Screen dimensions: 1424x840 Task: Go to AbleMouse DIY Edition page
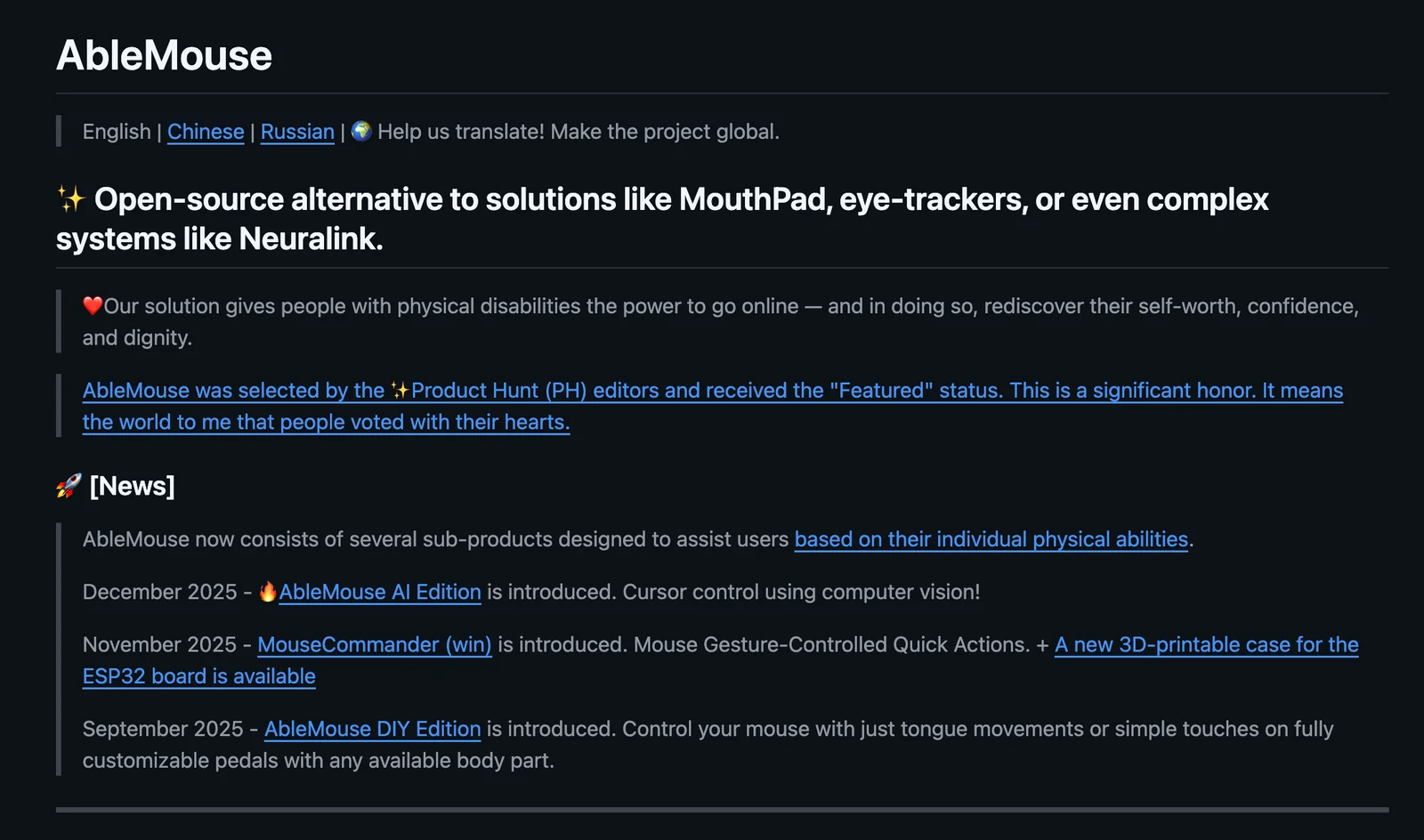[372, 729]
